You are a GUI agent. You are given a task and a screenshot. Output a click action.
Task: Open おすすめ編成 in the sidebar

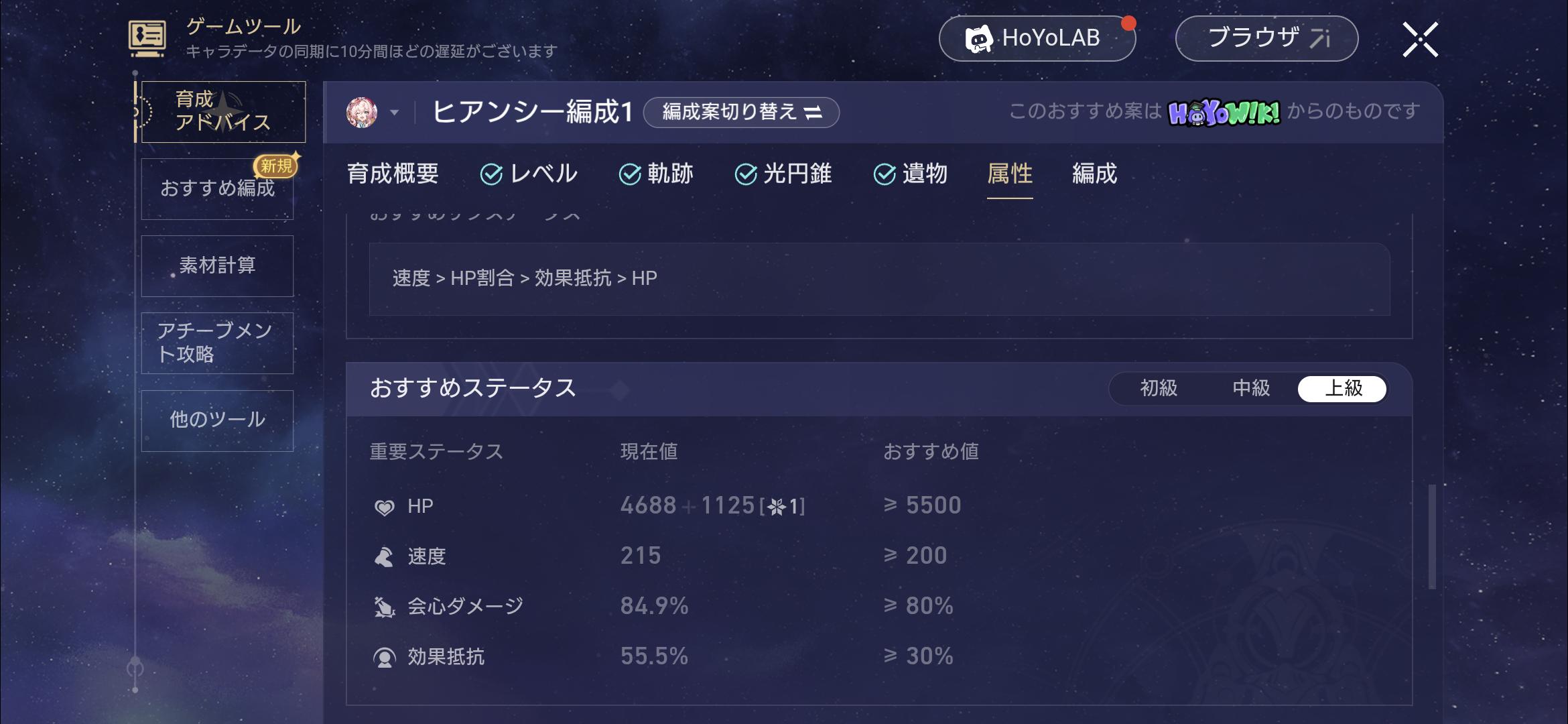[217, 188]
